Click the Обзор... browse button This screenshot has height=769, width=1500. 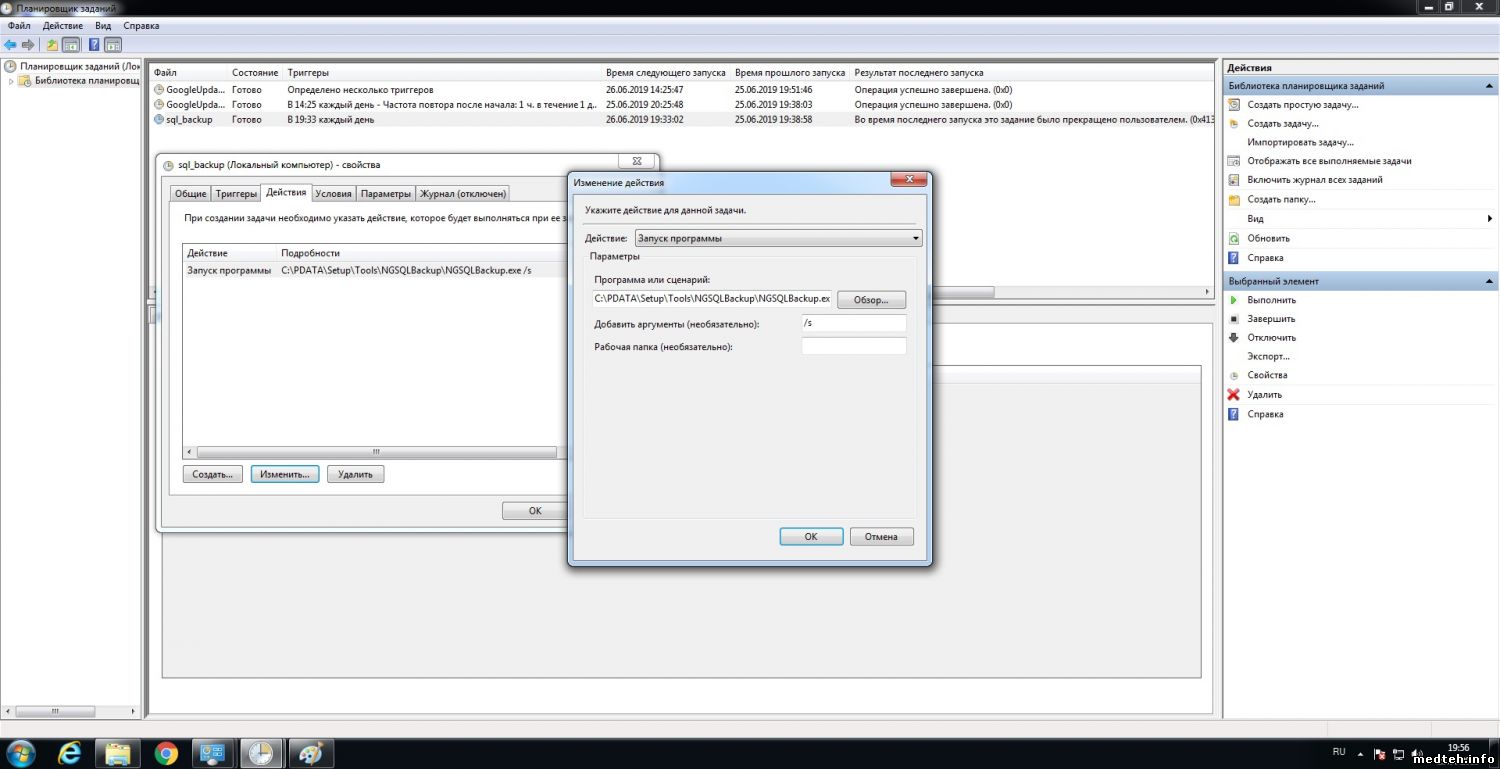(x=870, y=300)
